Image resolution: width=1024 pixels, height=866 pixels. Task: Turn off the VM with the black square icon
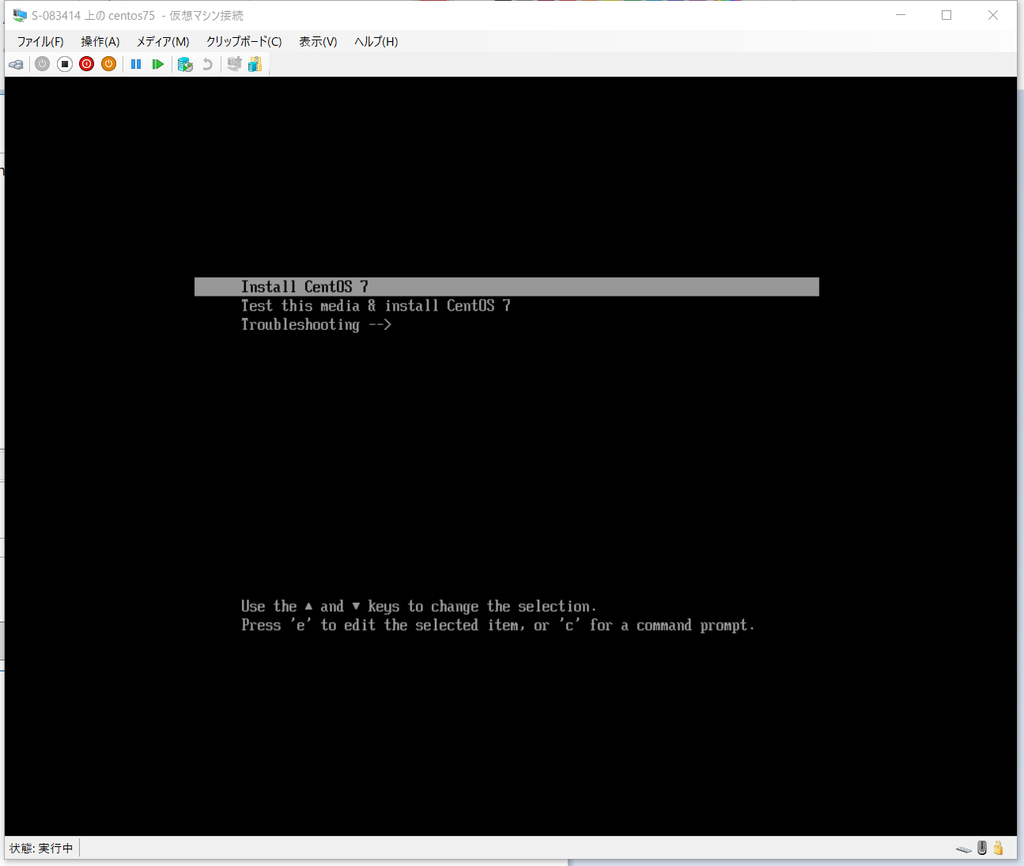[65, 64]
